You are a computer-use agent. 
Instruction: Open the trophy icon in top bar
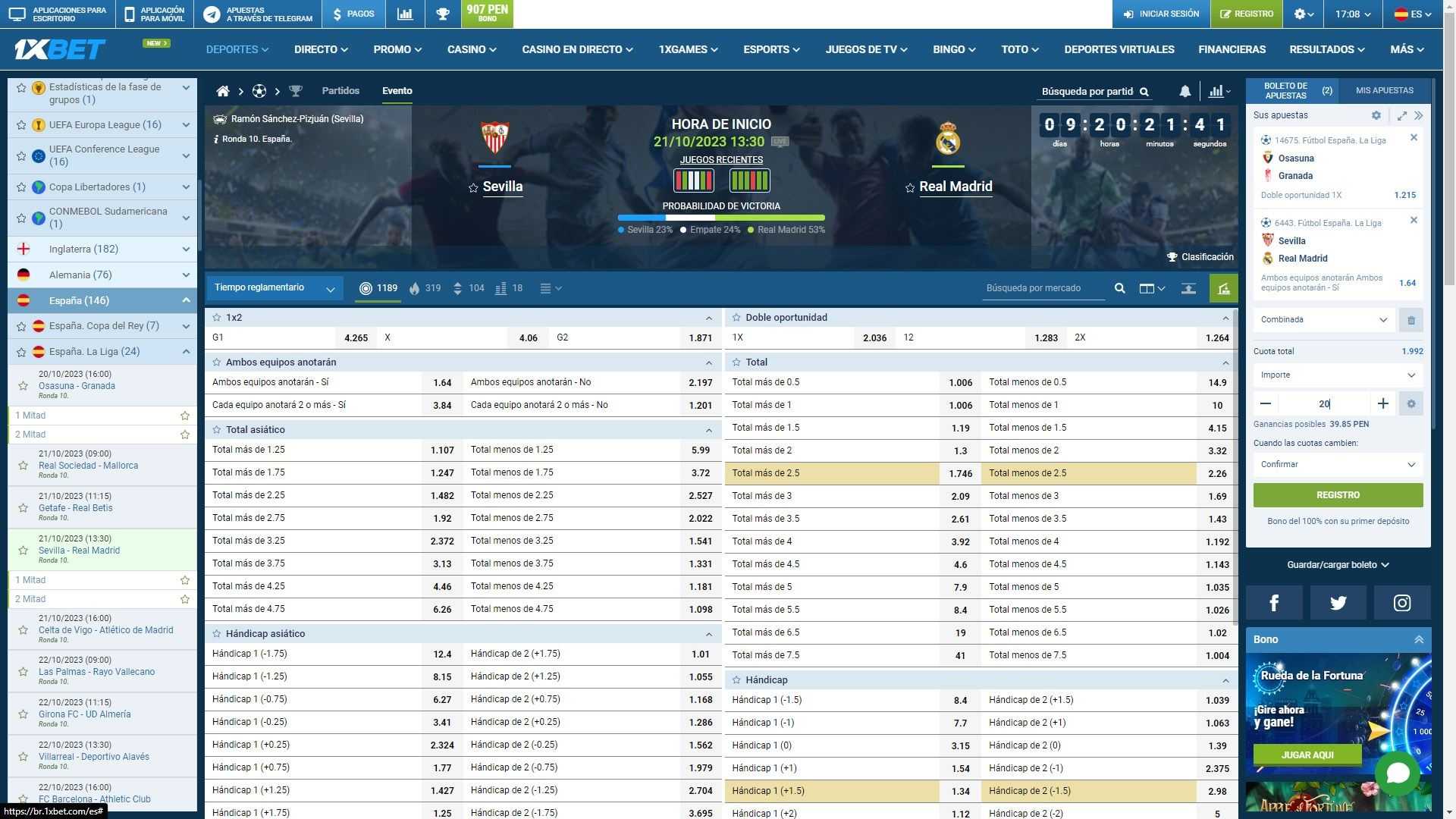443,14
